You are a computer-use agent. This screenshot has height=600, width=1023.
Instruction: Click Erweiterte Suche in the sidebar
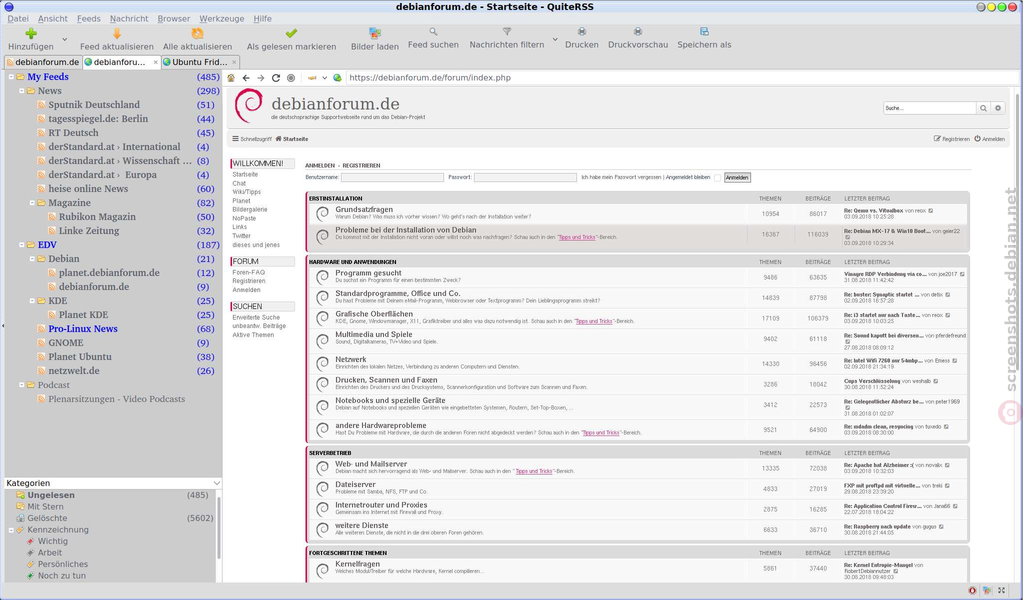[256, 318]
